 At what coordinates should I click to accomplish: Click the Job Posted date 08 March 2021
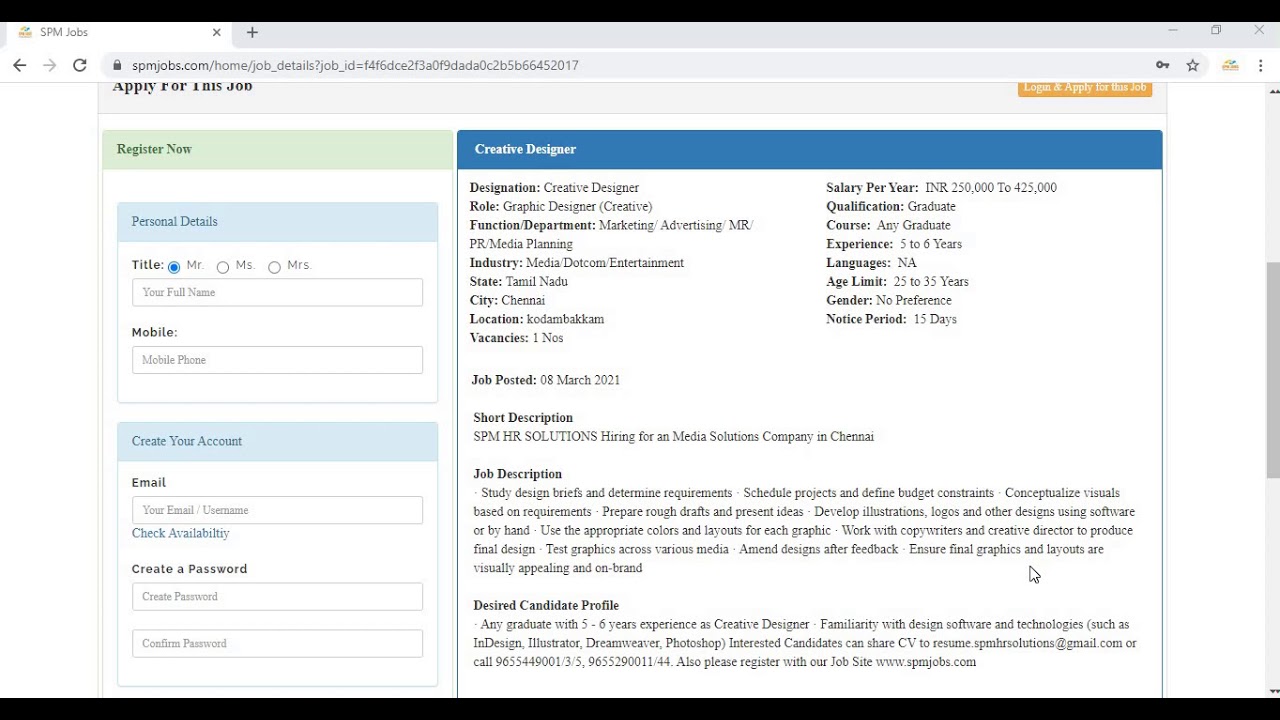[x=580, y=380]
